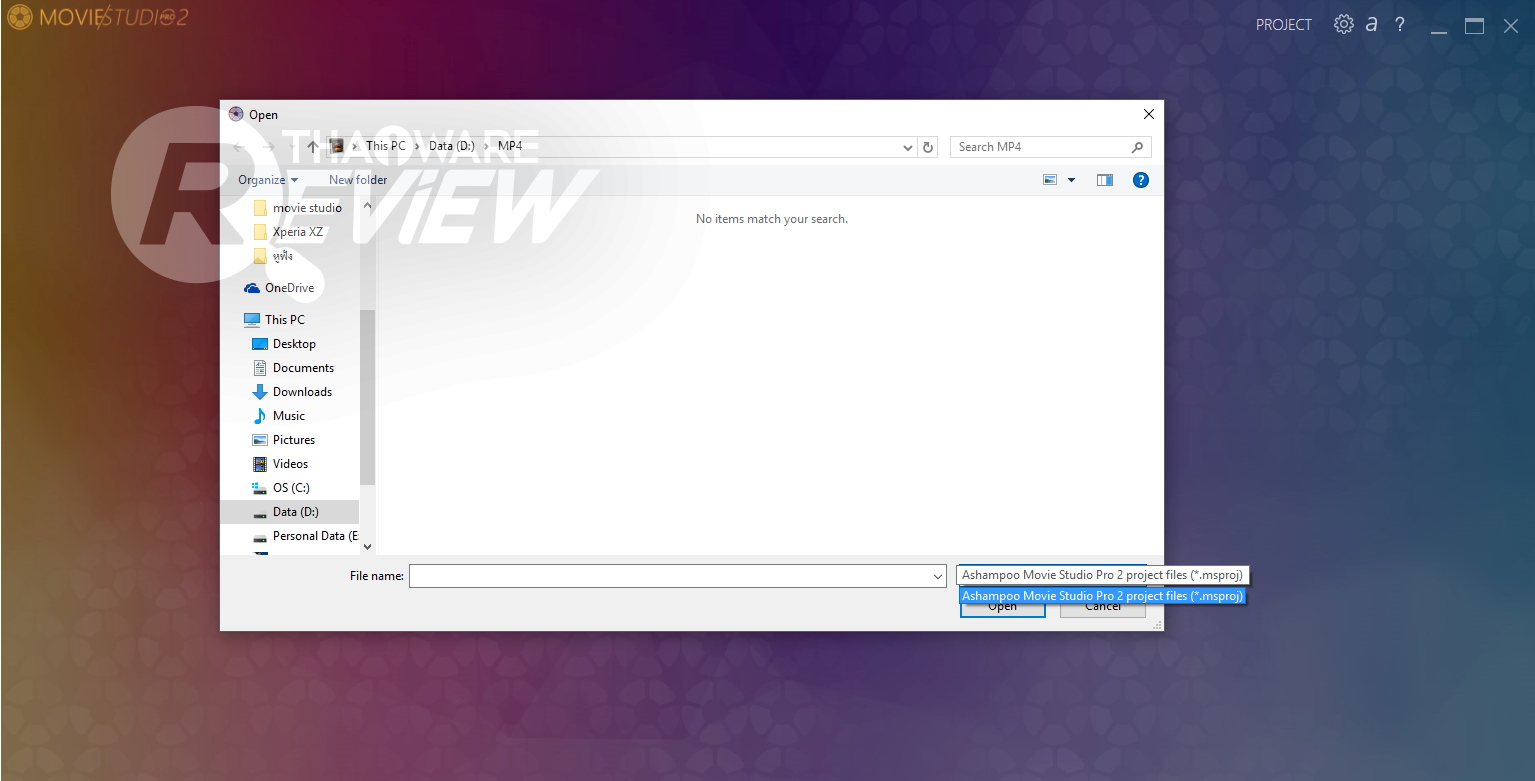Screen dimensions: 1535x781
Task: Close the Open dialog
Action: pos(1149,114)
